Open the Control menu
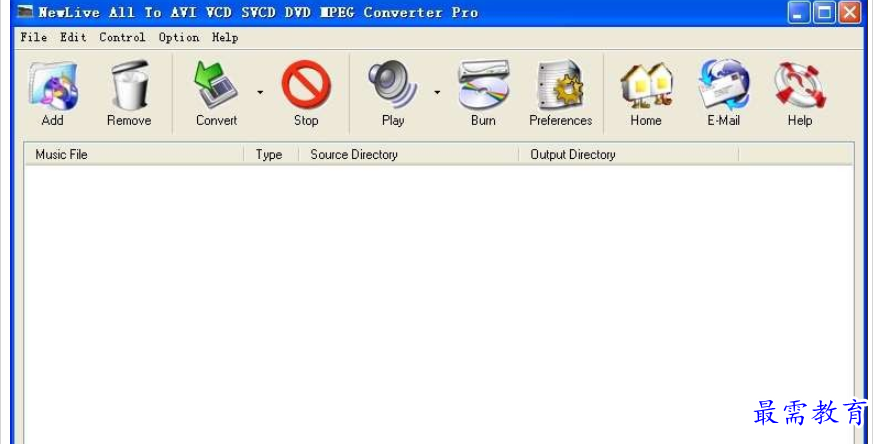Viewport: 875px width, 444px height. (x=122, y=37)
